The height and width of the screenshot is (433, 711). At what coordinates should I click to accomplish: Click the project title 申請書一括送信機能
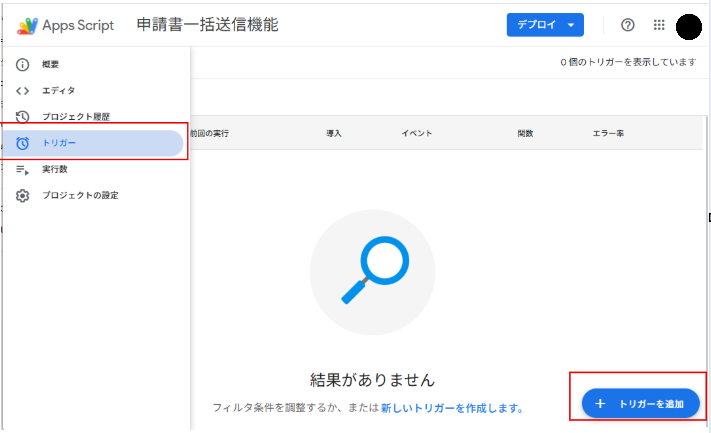[207, 25]
